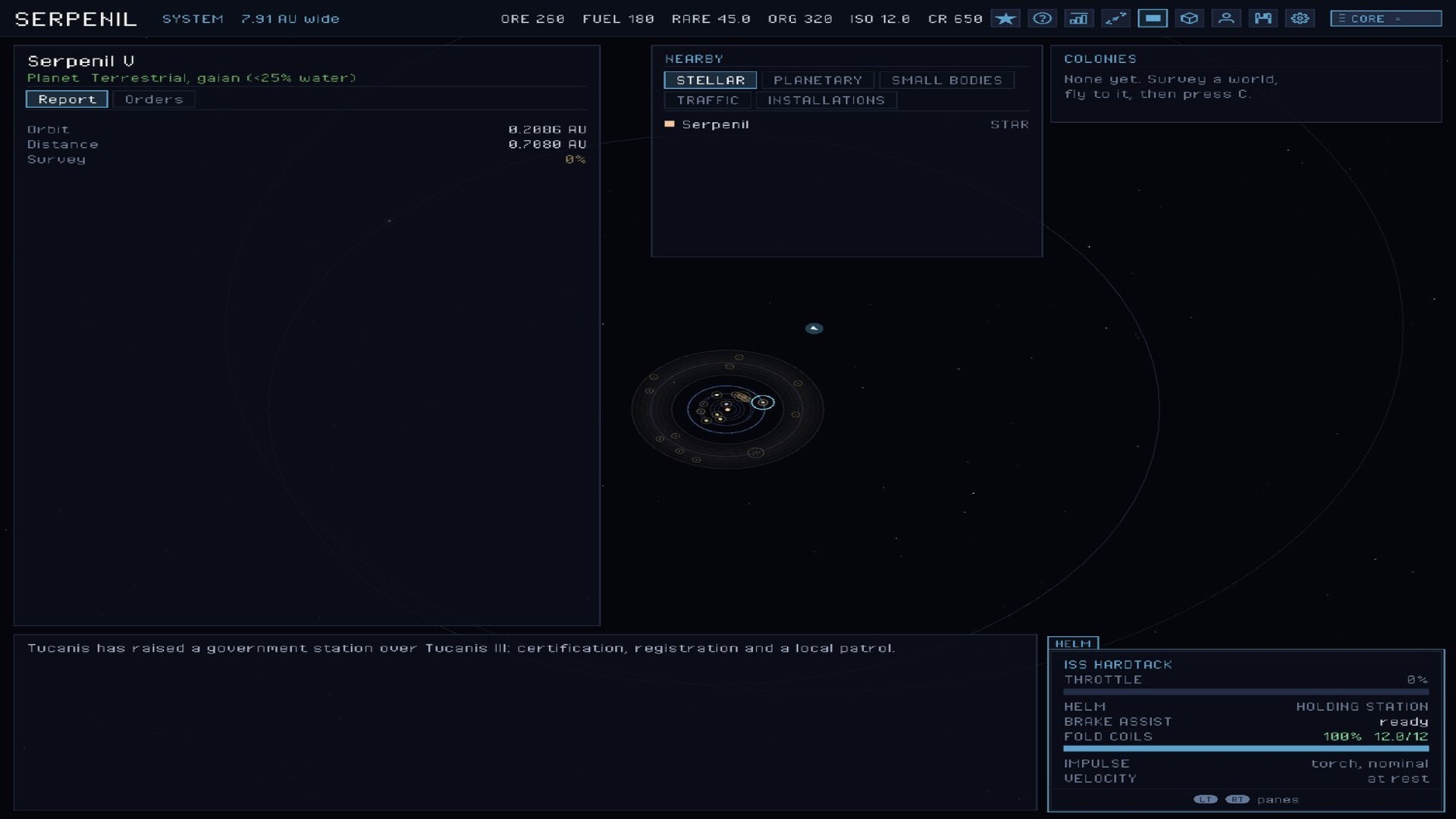Select the Serpenil star row
This screenshot has width=1456, height=819.
(846, 124)
